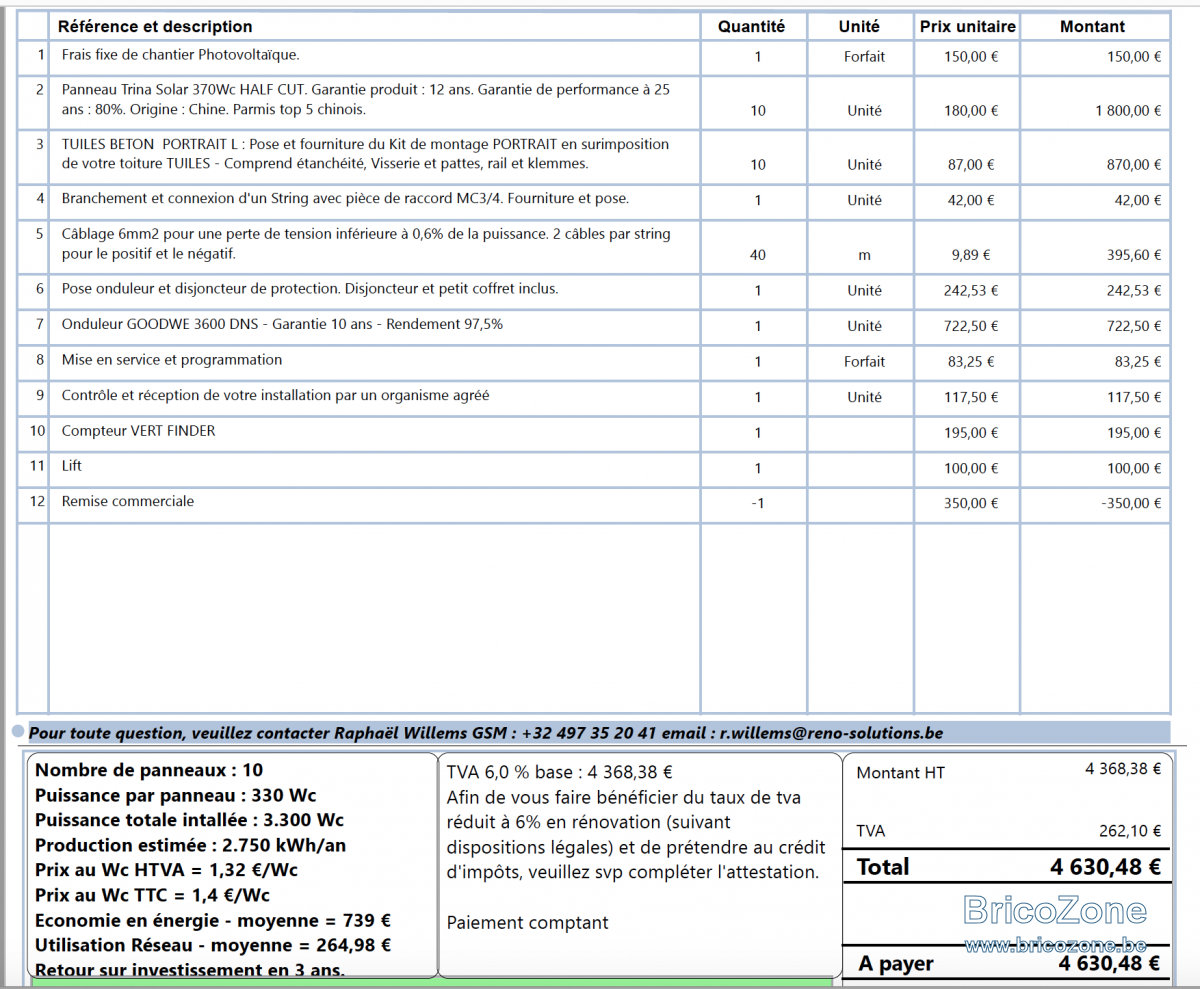This screenshot has width=1200, height=989.
Task: Select 'Remise commerciale' line
Action: click(128, 501)
